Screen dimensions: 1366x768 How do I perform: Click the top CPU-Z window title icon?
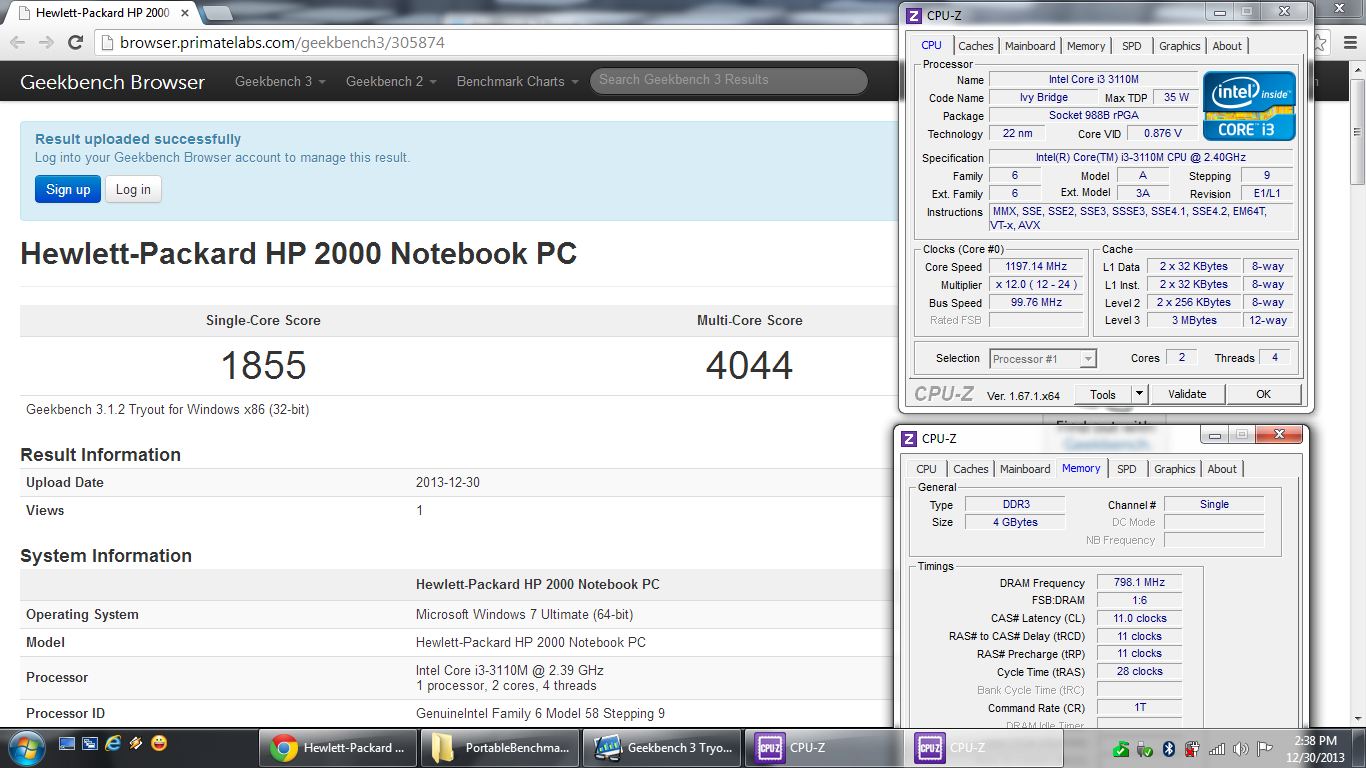[913, 15]
